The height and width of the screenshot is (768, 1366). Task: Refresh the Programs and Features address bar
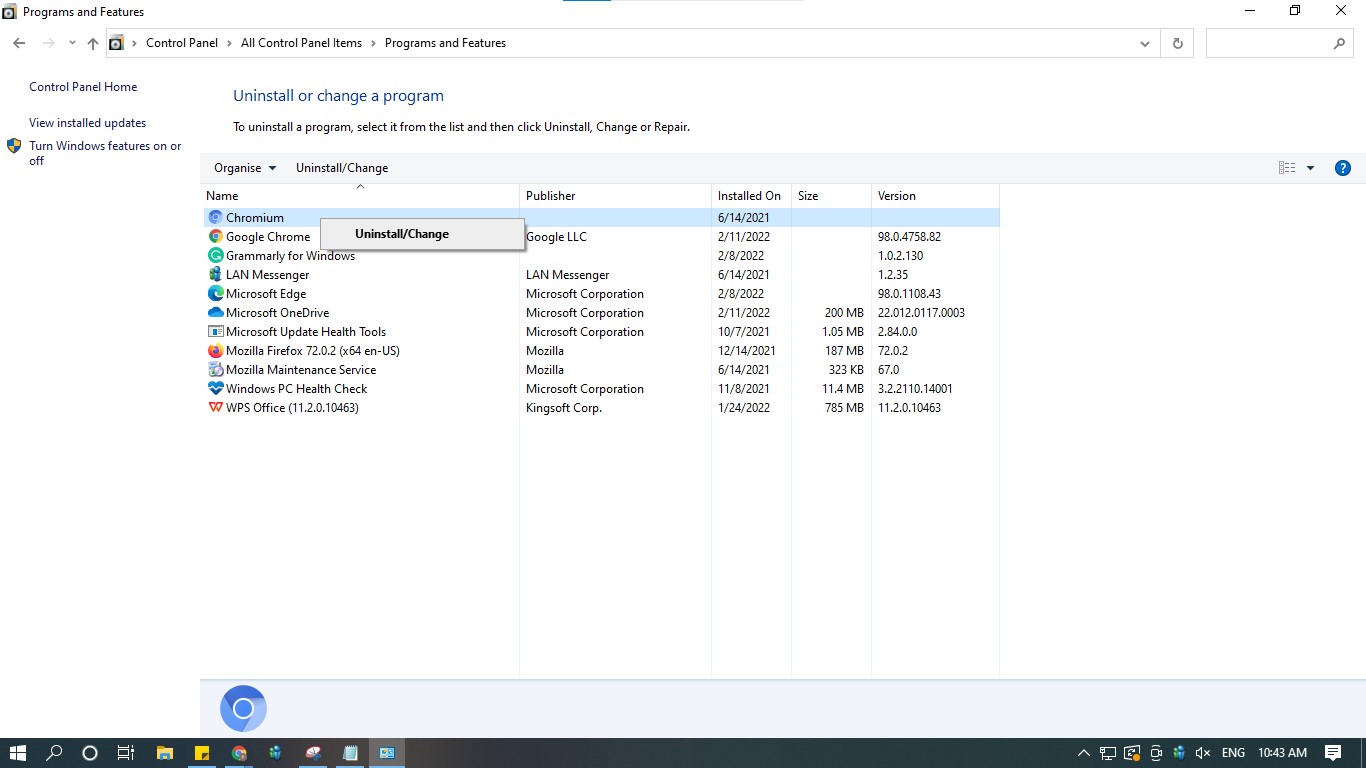coord(1177,43)
